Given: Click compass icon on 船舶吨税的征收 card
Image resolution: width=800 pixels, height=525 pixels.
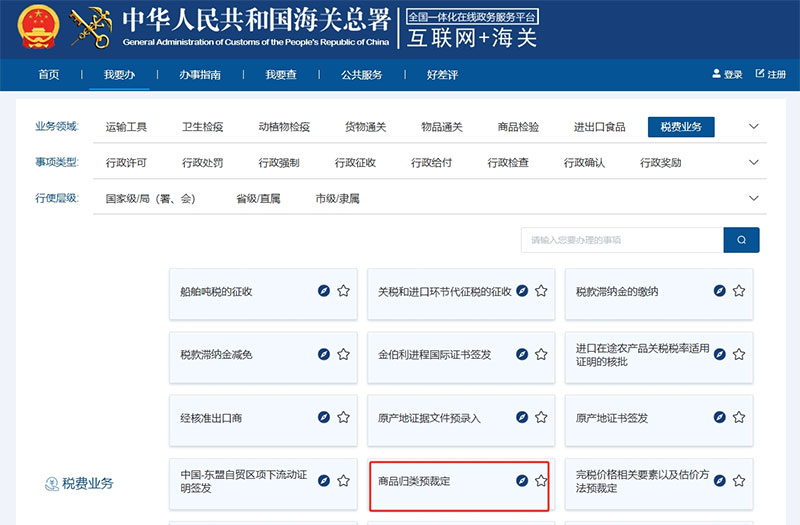Looking at the screenshot, I should click(x=323, y=291).
